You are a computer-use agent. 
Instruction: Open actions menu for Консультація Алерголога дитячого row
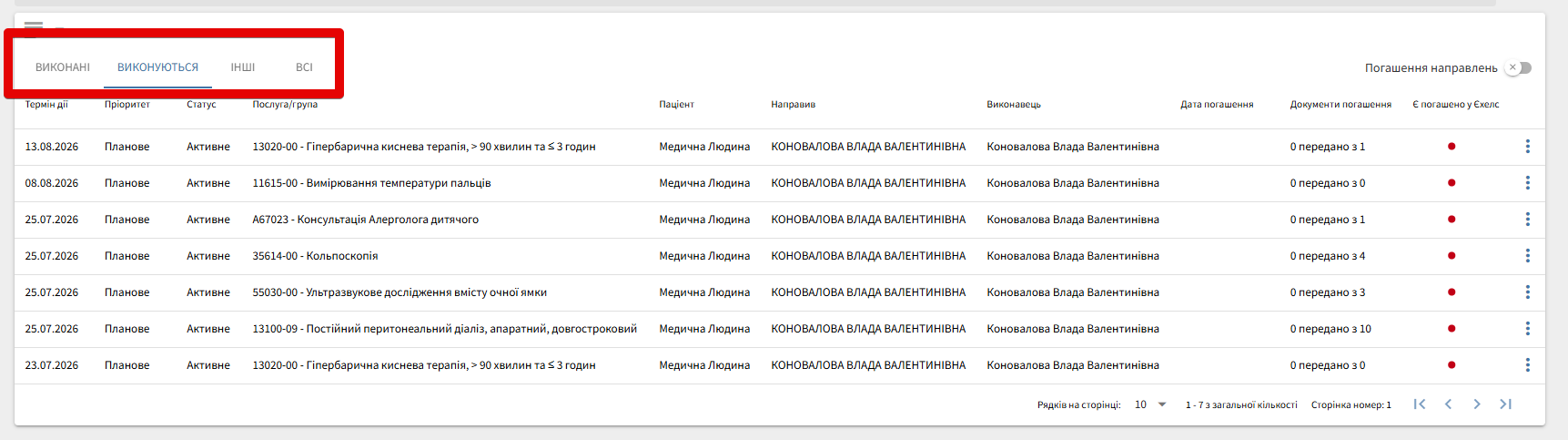[1527, 220]
